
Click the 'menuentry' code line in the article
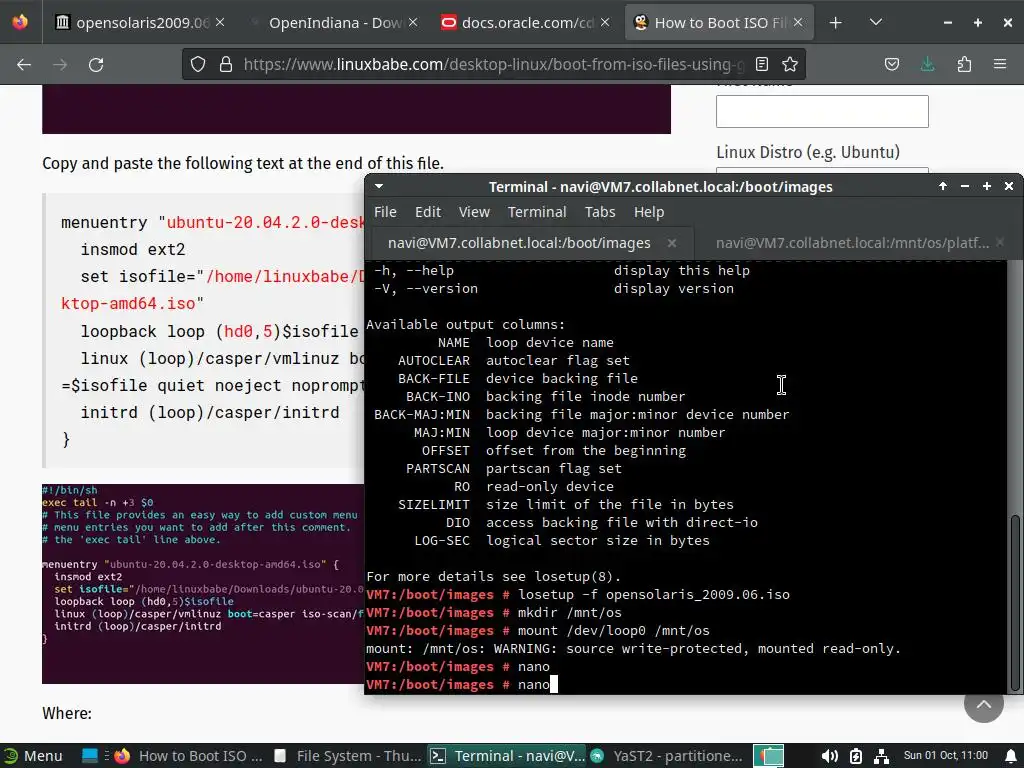coord(212,223)
